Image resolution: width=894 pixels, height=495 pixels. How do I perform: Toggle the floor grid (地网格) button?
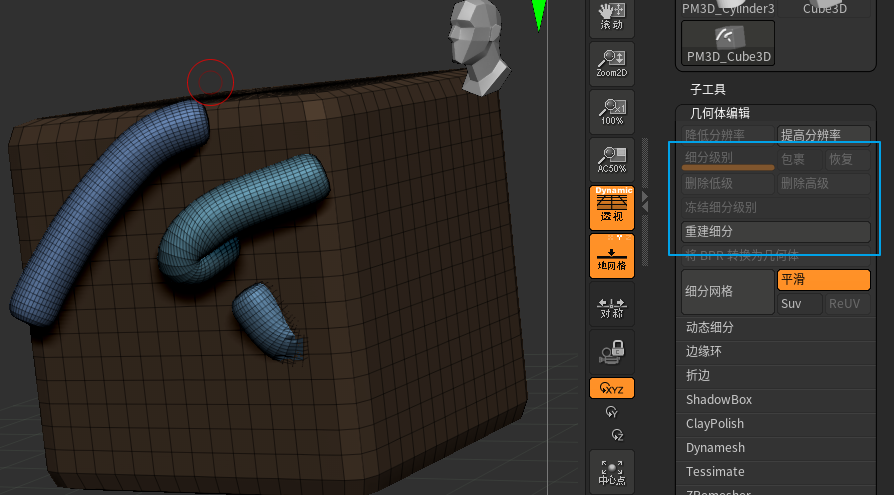[612, 256]
